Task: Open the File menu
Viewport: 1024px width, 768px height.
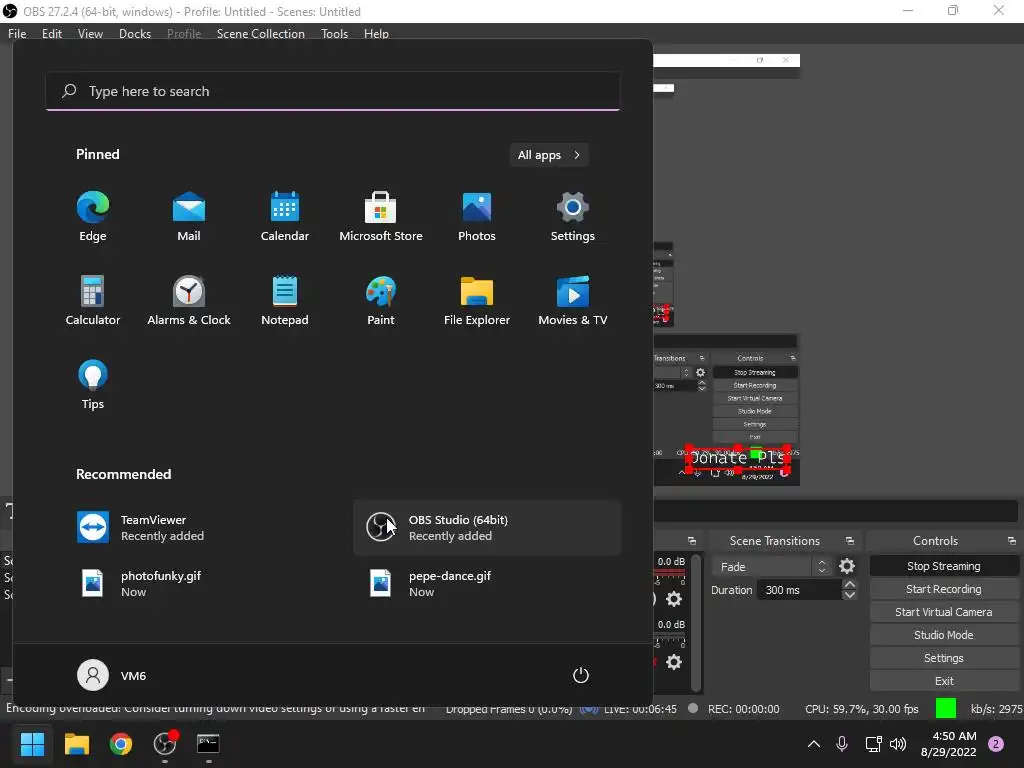Action: (x=17, y=33)
